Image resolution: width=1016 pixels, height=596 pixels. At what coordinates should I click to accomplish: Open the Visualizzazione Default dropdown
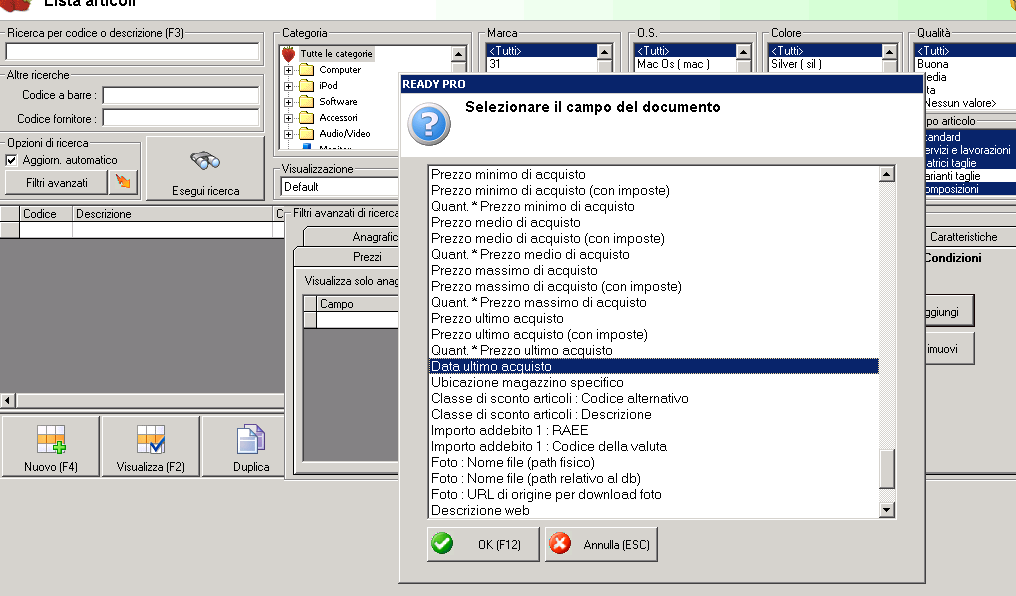click(340, 187)
